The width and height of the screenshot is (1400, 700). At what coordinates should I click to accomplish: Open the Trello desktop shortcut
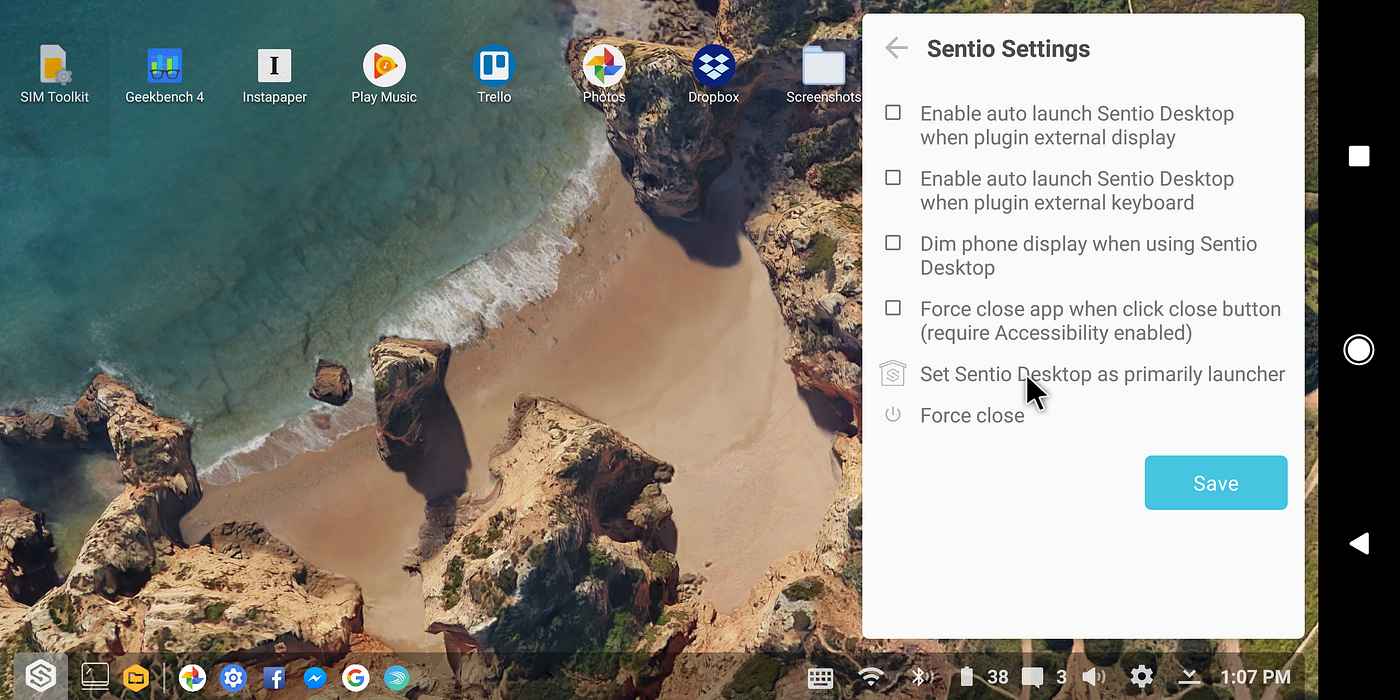[494, 75]
